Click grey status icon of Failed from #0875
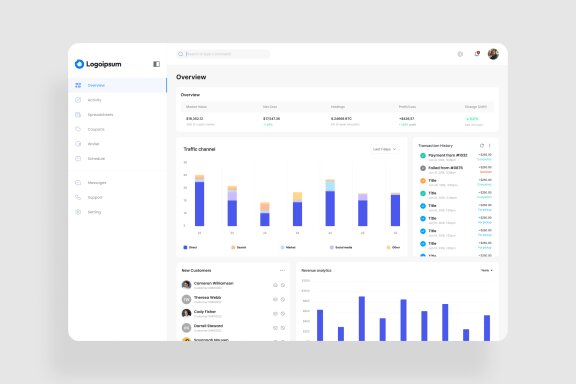 423,168
